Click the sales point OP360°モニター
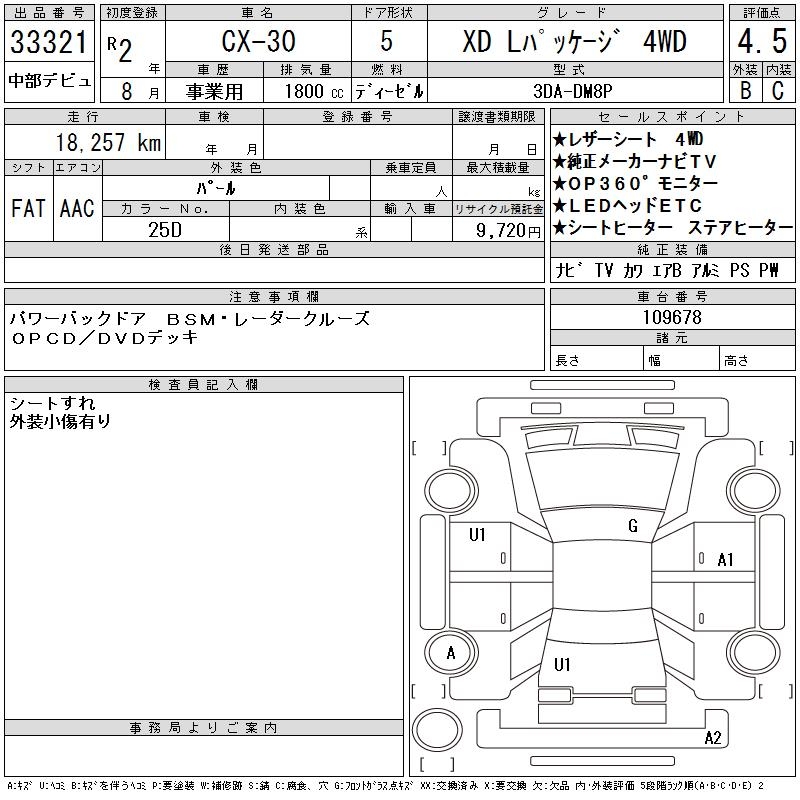The width and height of the screenshot is (800, 800). pos(635,183)
